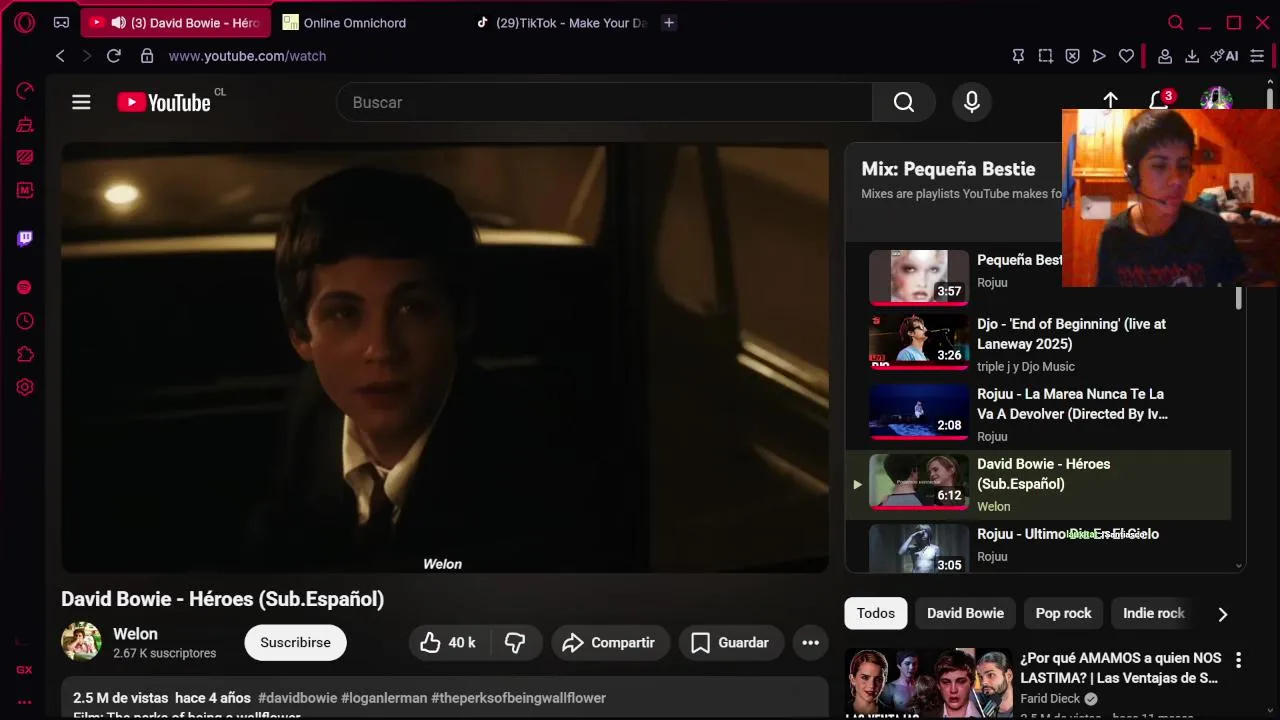Viewport: 1280px width, 720px height.
Task: Click the pinboard pin icon
Action: pyautogui.click(x=1018, y=56)
